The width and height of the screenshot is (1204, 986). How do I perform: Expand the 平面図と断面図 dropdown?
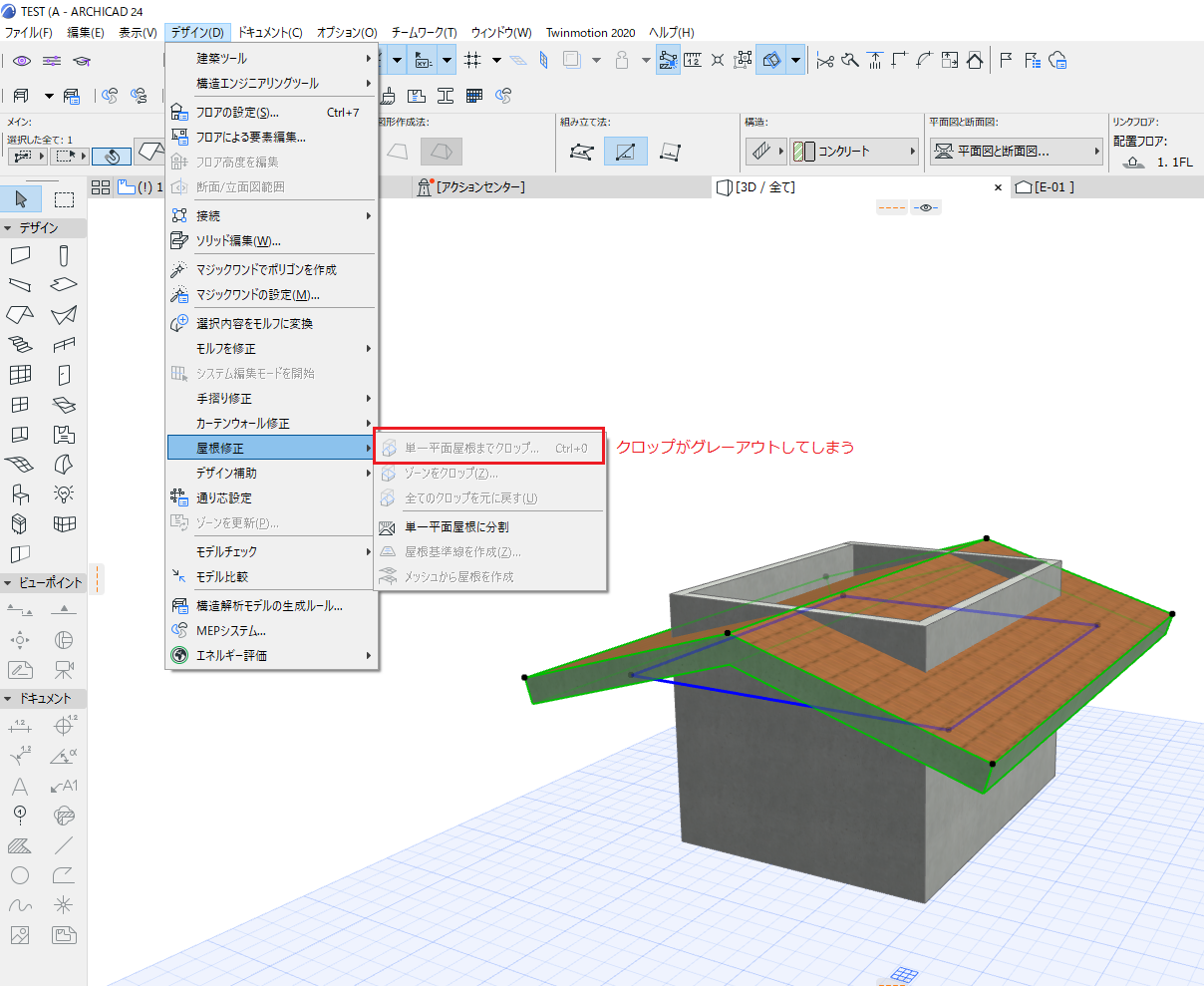(1017, 152)
